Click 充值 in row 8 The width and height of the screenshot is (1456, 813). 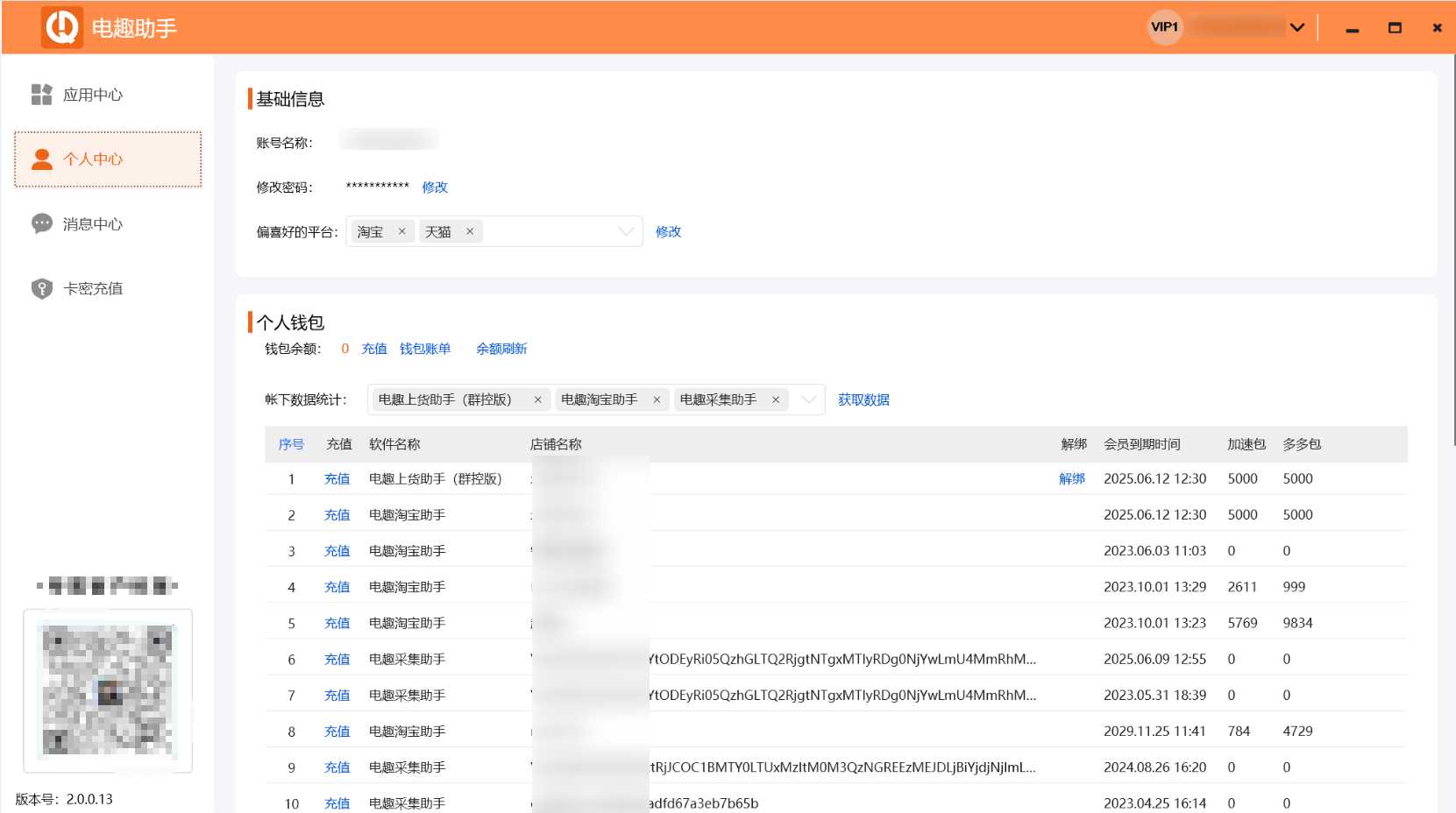click(x=337, y=731)
